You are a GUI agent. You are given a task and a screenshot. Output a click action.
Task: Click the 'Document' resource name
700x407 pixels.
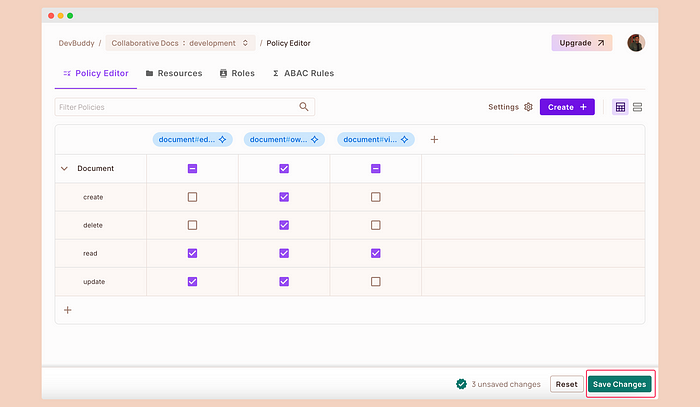coord(96,168)
